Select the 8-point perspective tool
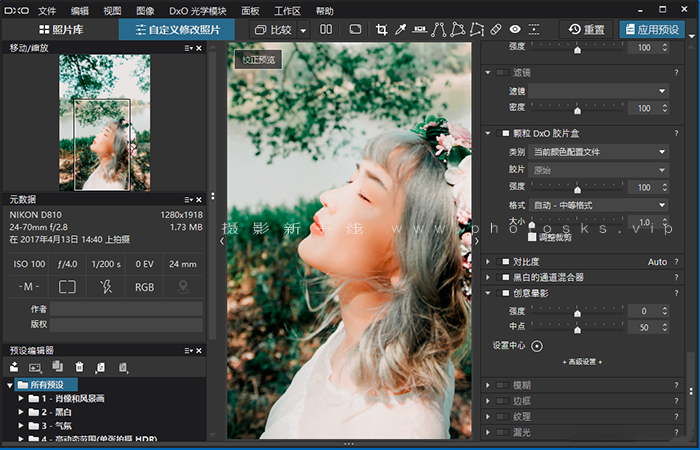This screenshot has width=700, height=450. point(477,30)
